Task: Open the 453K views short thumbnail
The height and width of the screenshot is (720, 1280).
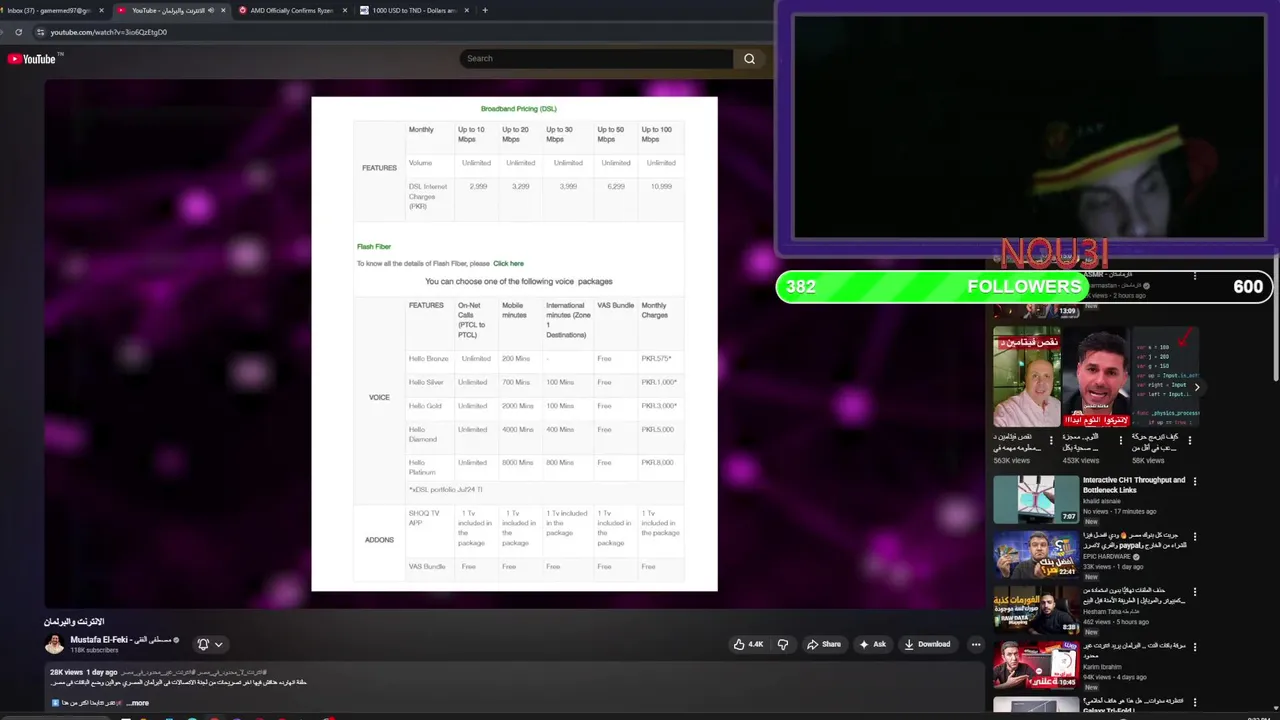Action: click(1095, 376)
